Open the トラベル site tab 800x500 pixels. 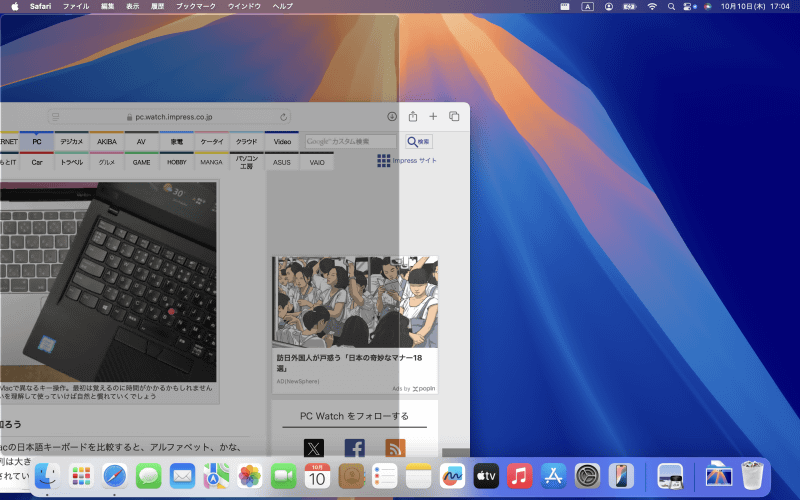[x=71, y=162]
